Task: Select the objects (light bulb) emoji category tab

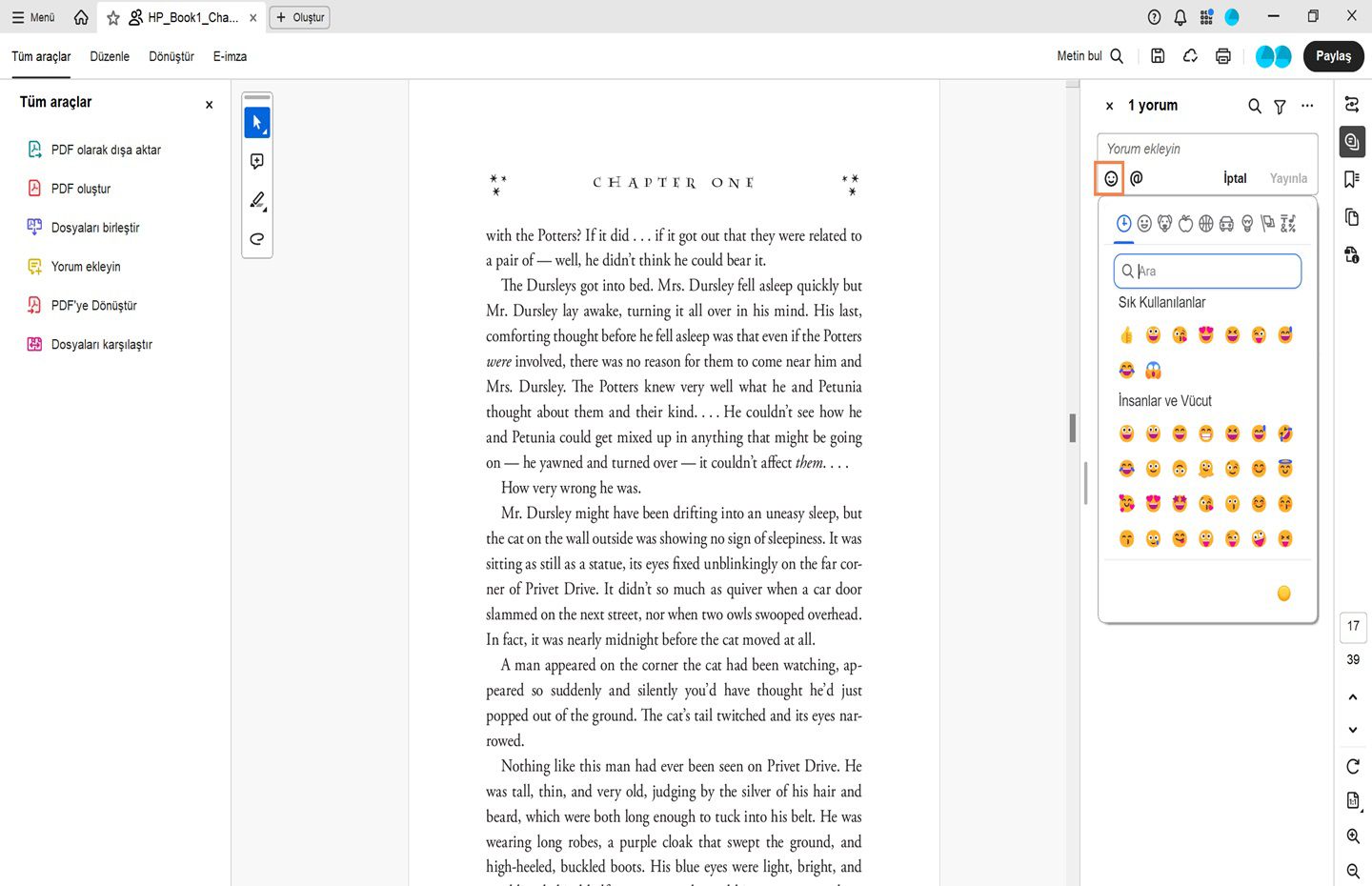Action: click(1247, 224)
